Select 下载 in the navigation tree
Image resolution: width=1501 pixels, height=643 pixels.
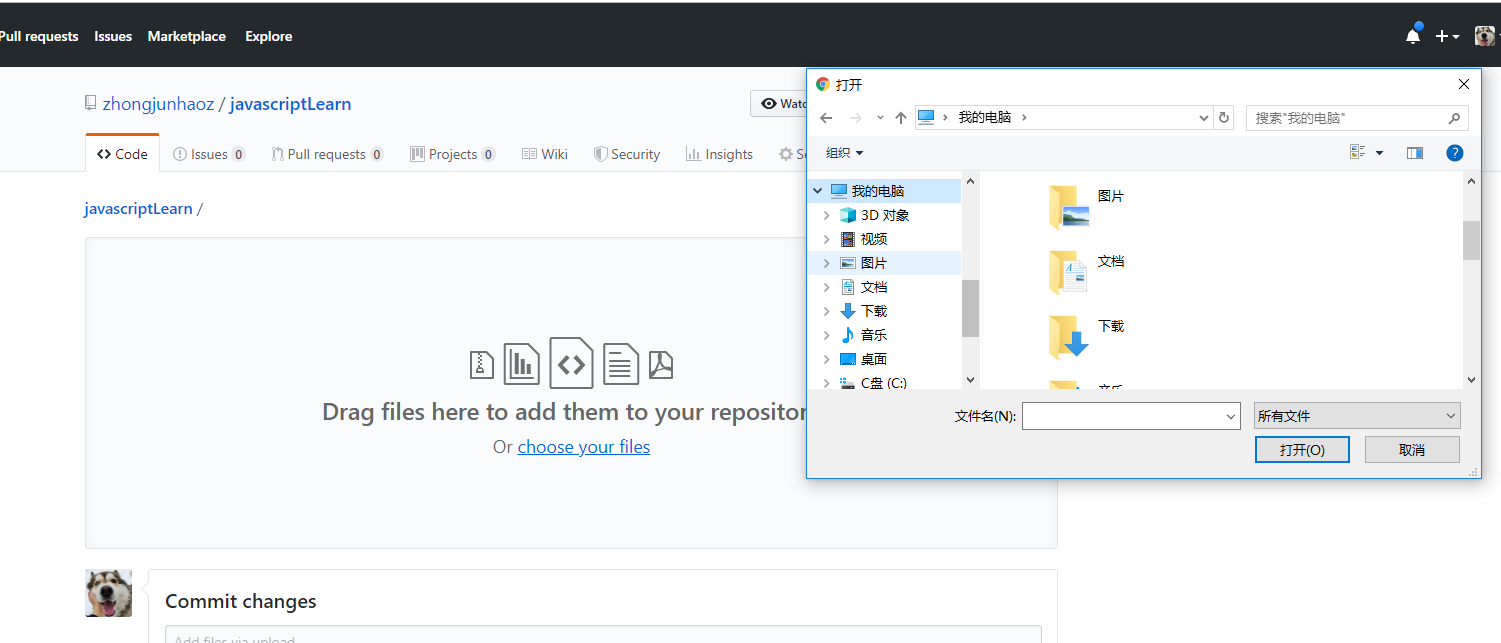(863, 311)
